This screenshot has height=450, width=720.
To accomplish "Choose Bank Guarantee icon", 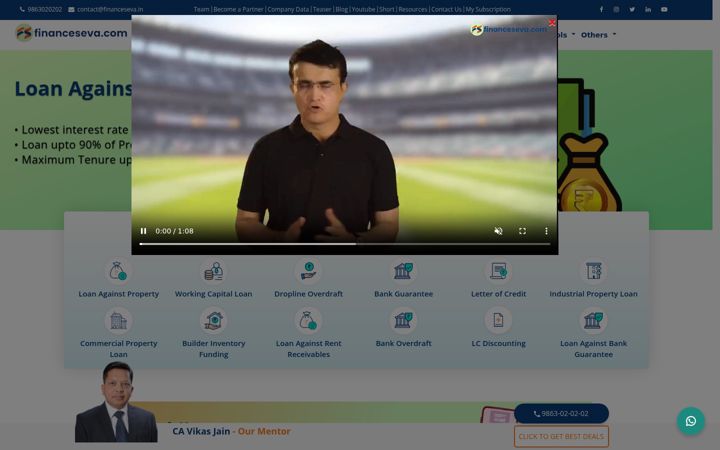I will pyautogui.click(x=403, y=271).
